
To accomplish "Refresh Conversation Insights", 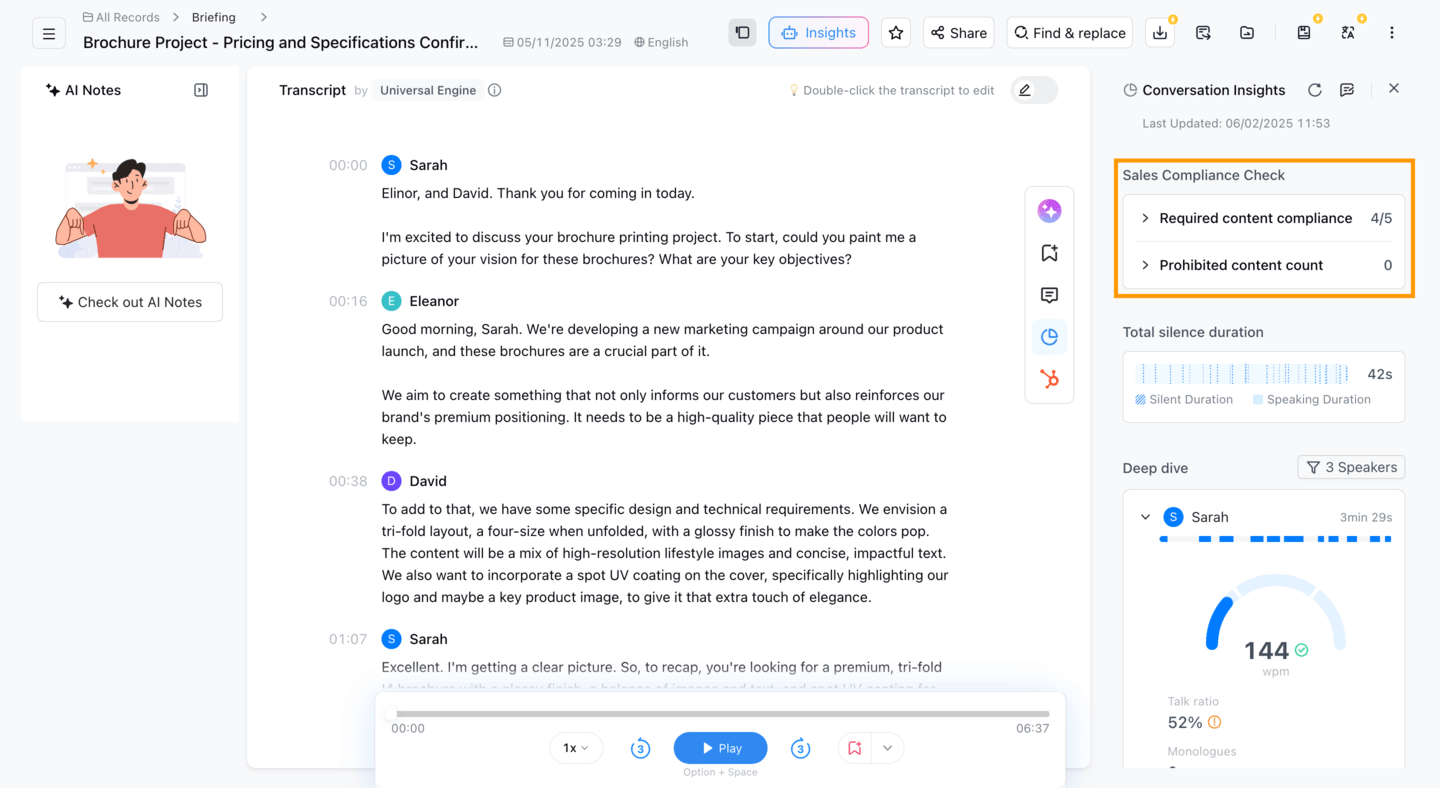I will [1315, 90].
